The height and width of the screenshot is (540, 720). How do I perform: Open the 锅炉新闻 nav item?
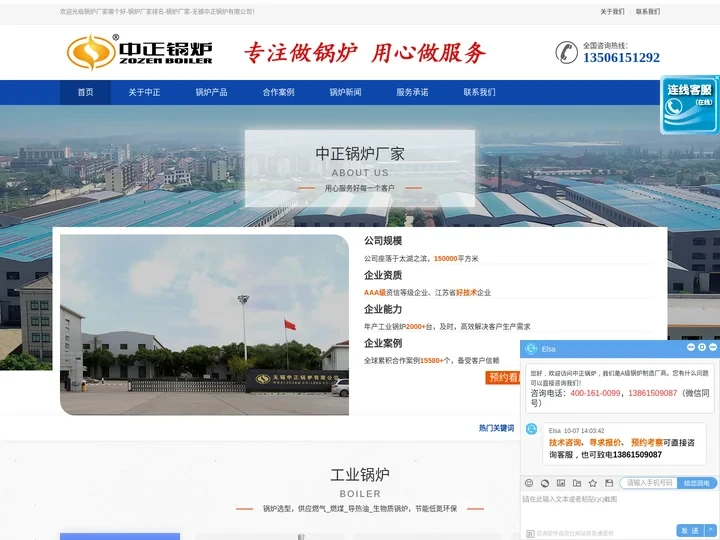[345, 92]
